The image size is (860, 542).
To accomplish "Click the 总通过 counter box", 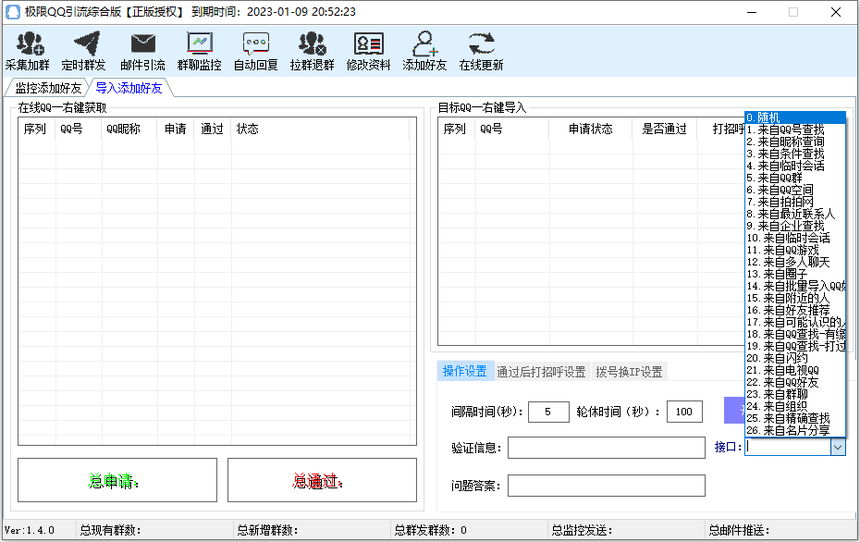I will pyautogui.click(x=322, y=480).
